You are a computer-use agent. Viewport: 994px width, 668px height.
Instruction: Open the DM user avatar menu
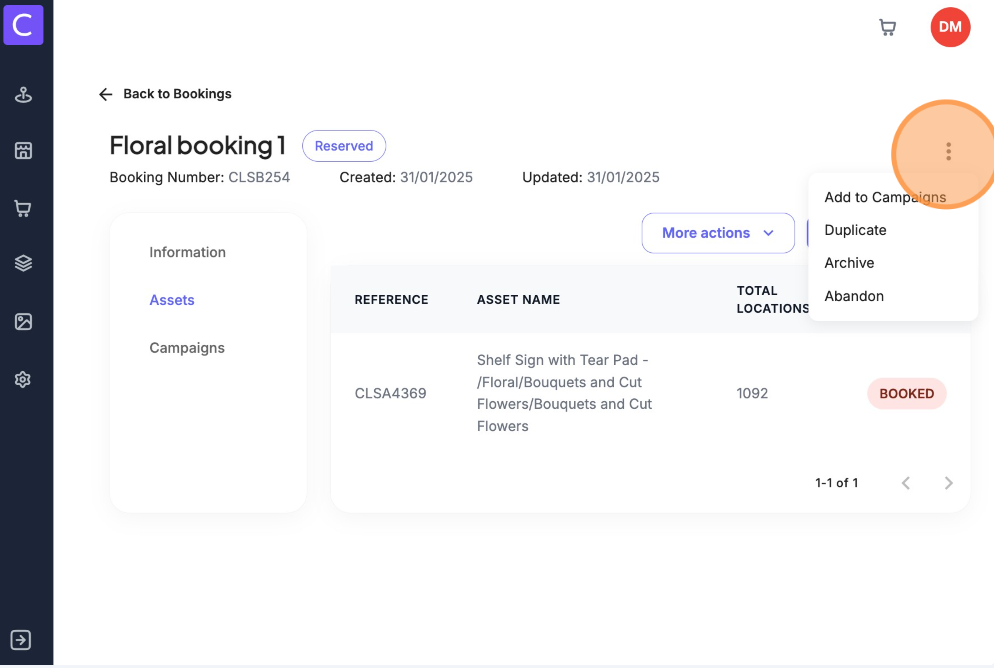coord(950,27)
